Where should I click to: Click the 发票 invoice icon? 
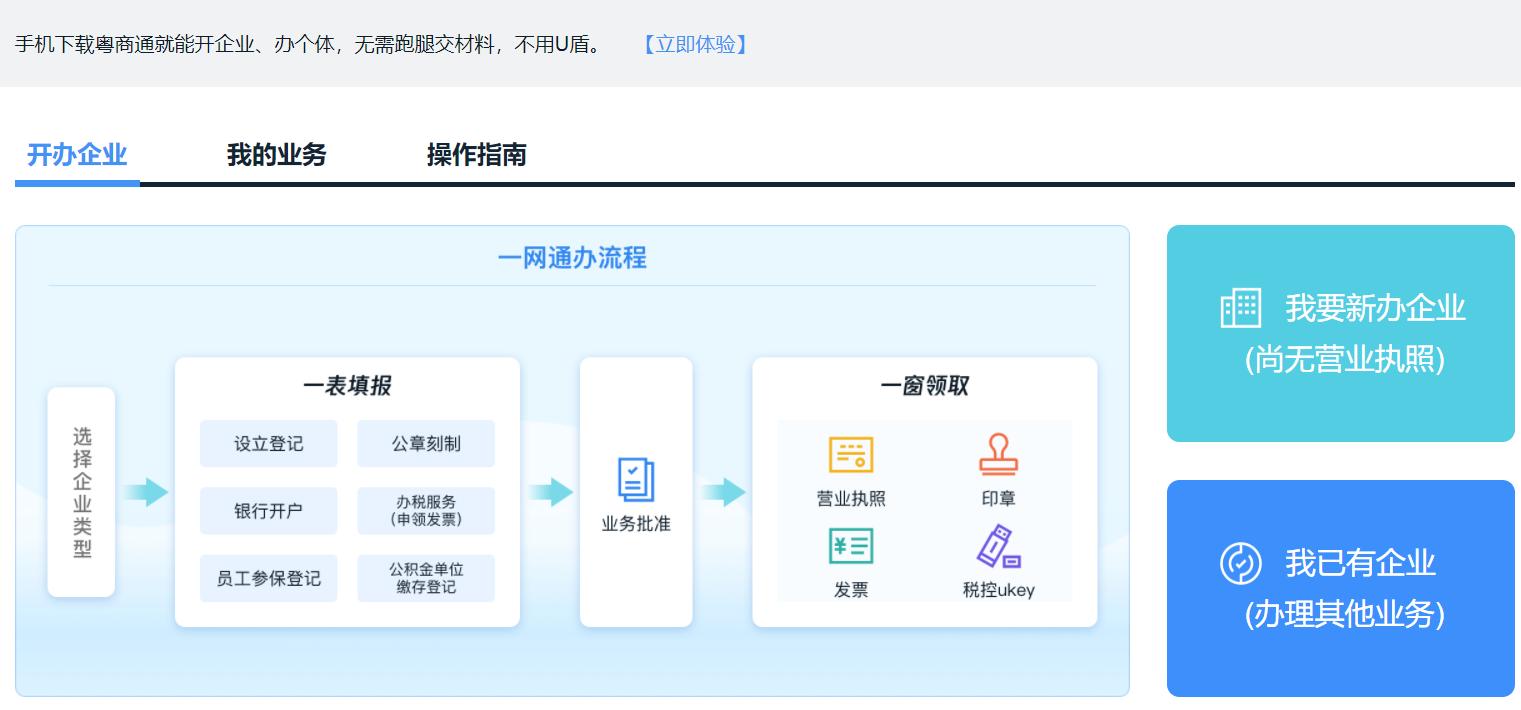[851, 546]
